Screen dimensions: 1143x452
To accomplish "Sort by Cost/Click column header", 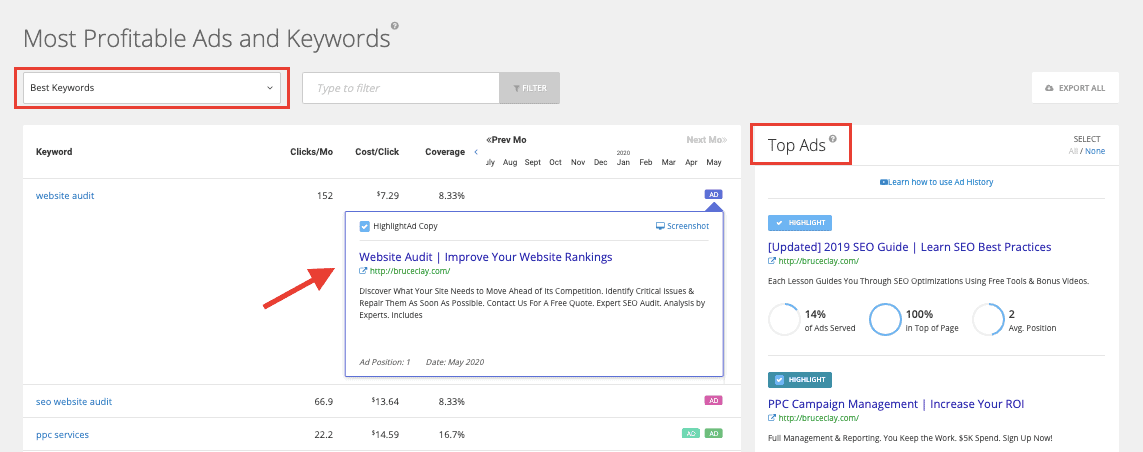I will point(377,152).
